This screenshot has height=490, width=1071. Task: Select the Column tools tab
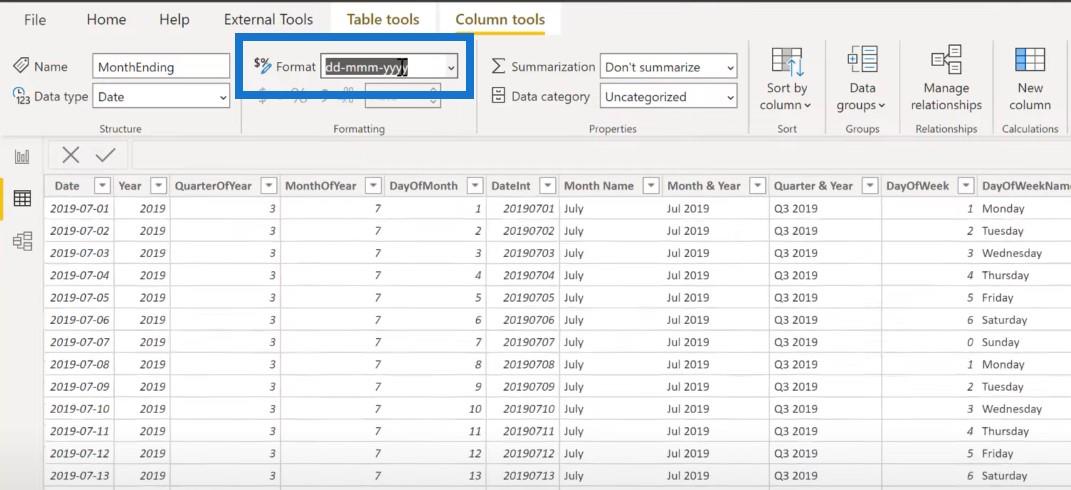[500, 20]
